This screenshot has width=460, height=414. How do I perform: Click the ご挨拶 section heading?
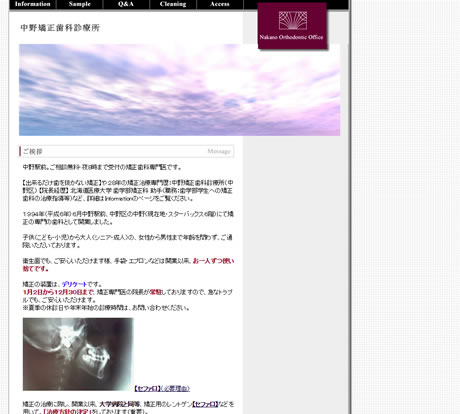[x=33, y=152]
